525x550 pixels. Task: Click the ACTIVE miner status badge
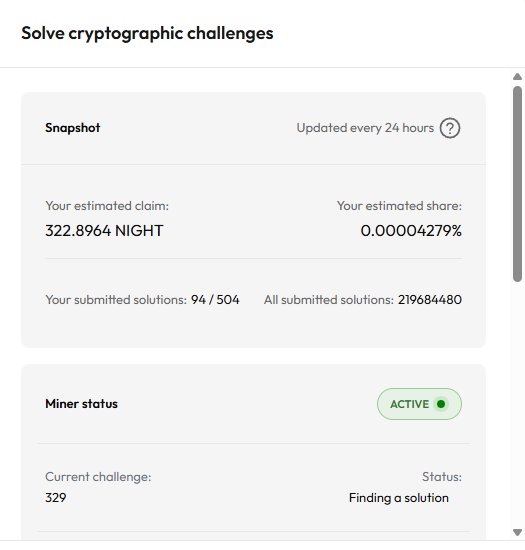(419, 404)
